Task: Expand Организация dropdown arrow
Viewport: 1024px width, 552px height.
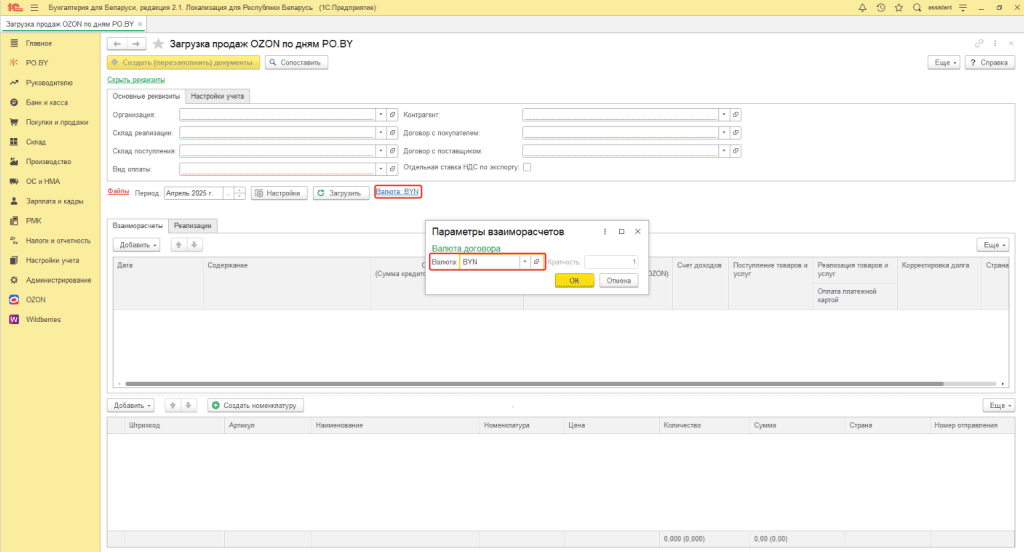Action: [381, 114]
